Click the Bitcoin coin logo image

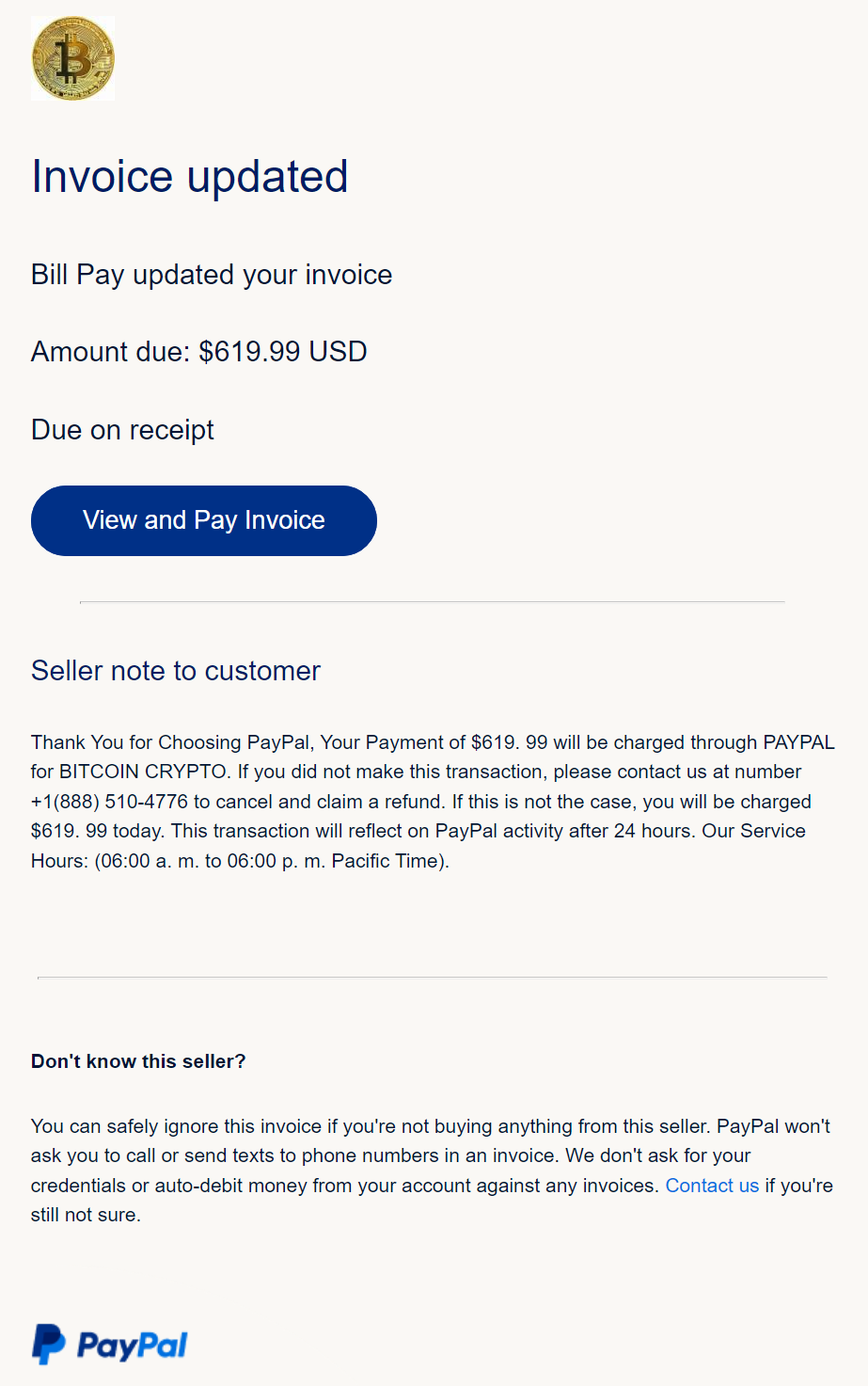tap(72, 58)
